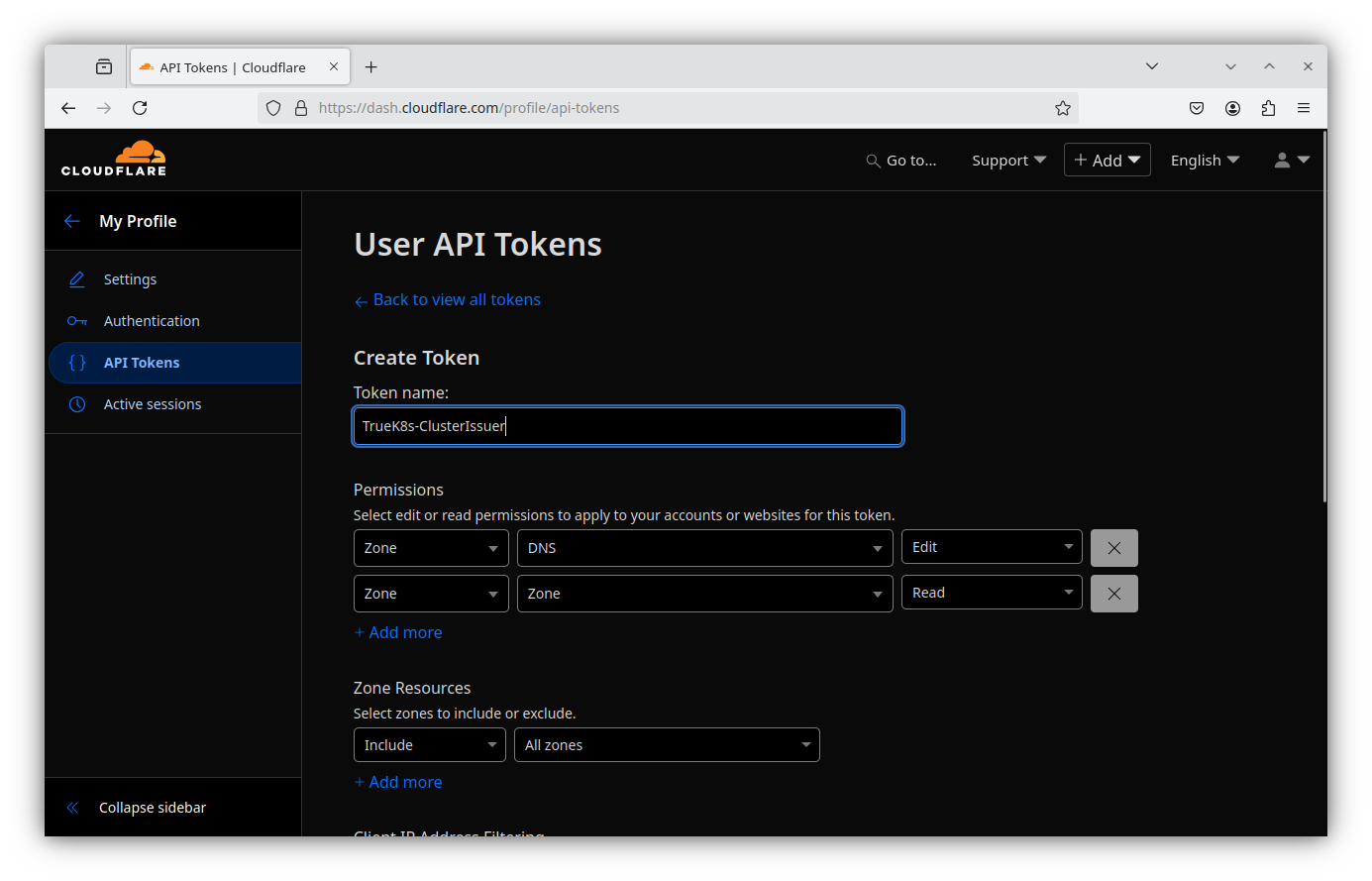Viewport: 1372px width, 881px height.
Task: Add more permissions below the Read row
Action: tap(398, 632)
